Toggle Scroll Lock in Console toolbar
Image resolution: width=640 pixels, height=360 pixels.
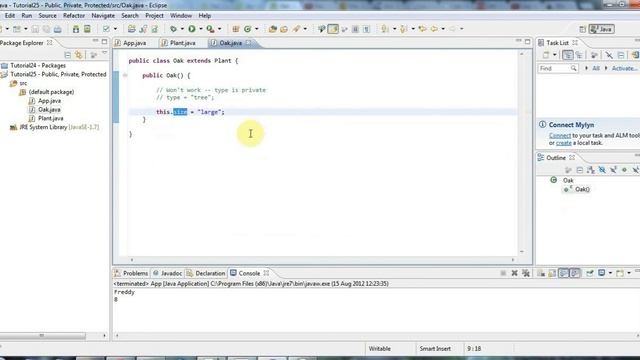click(x=552, y=273)
